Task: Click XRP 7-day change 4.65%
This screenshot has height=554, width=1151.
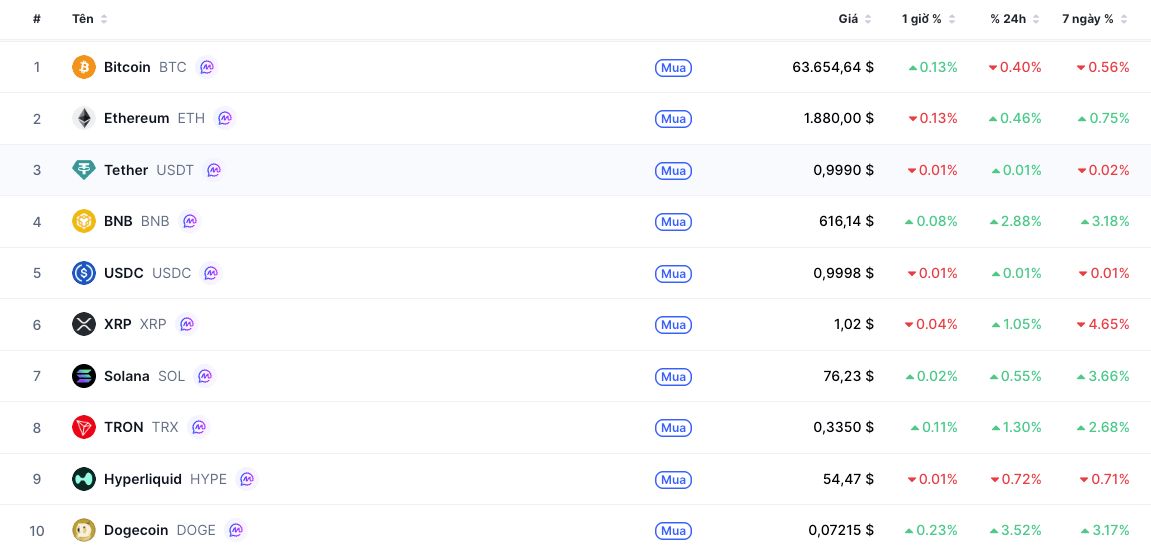Action: 1103,324
